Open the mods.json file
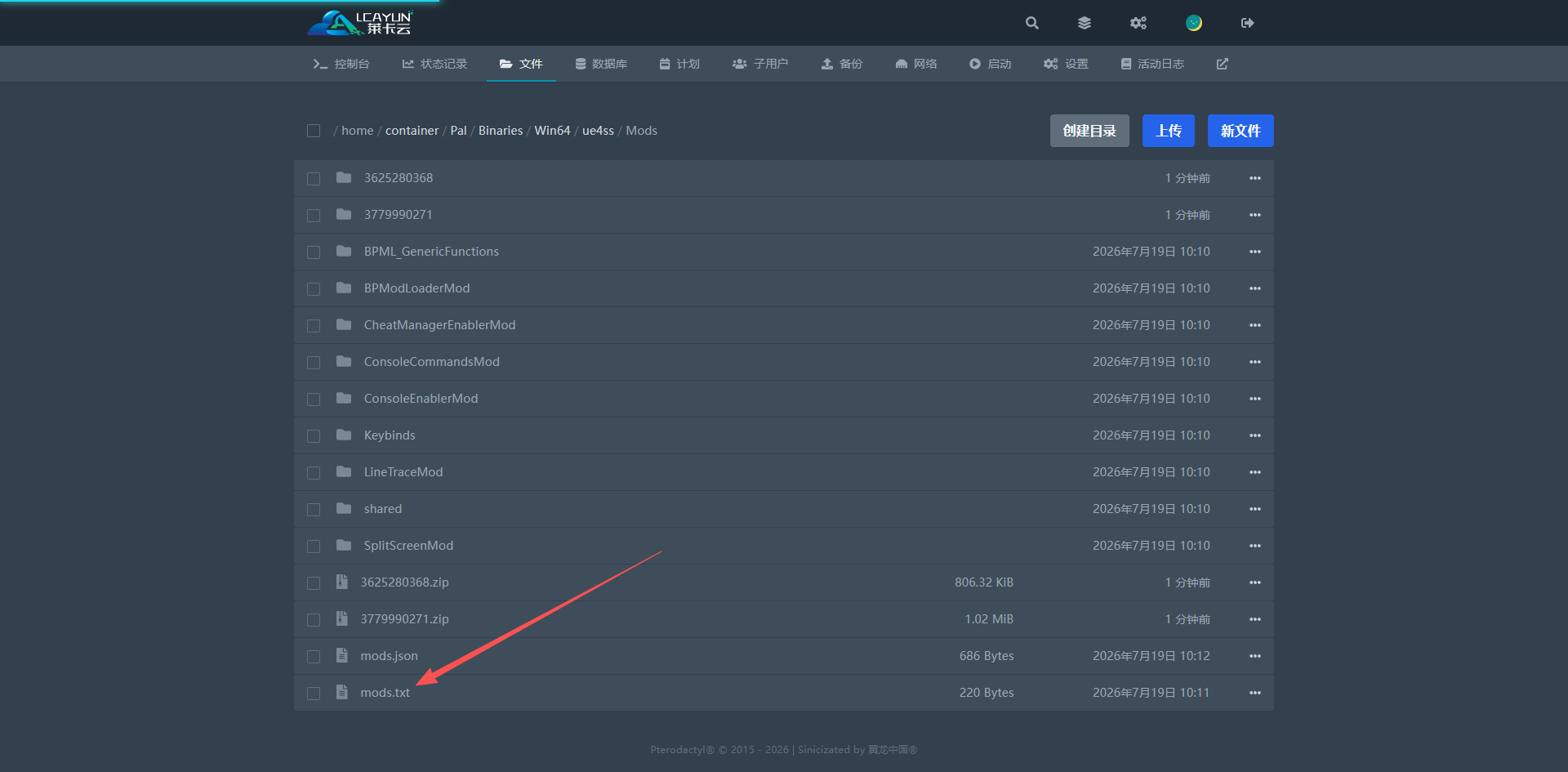The image size is (1568, 772). [x=389, y=656]
